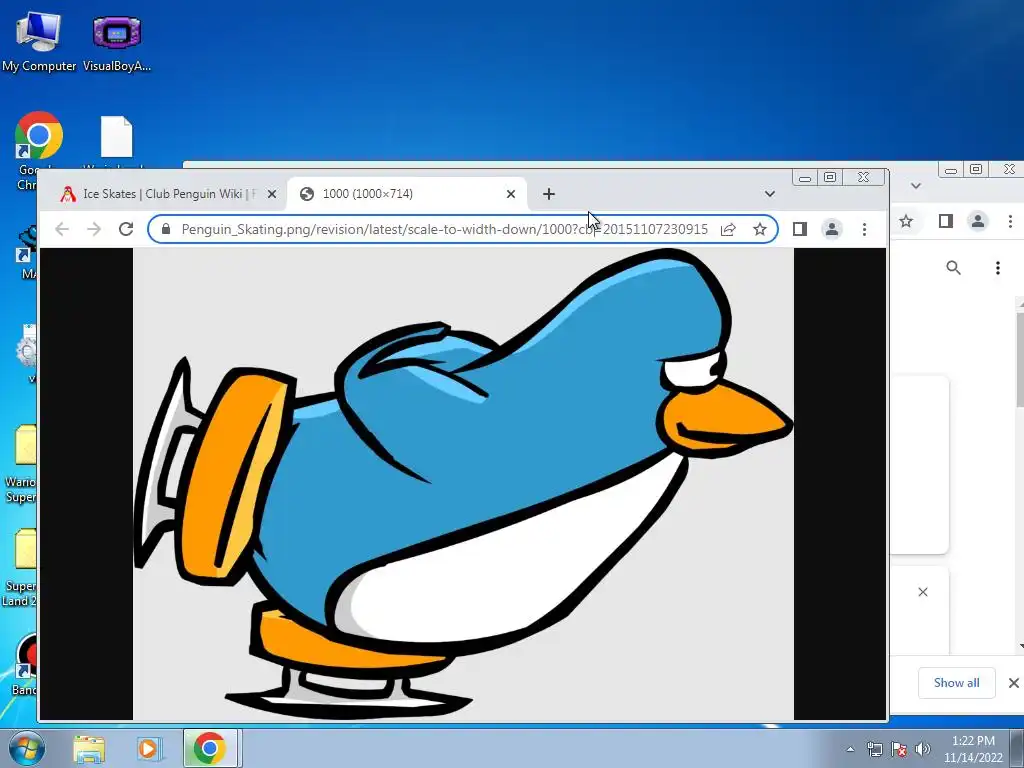Image resolution: width=1024 pixels, height=768 pixels.
Task: Toggle side panel in background Chrome window
Action: pyautogui.click(x=946, y=221)
